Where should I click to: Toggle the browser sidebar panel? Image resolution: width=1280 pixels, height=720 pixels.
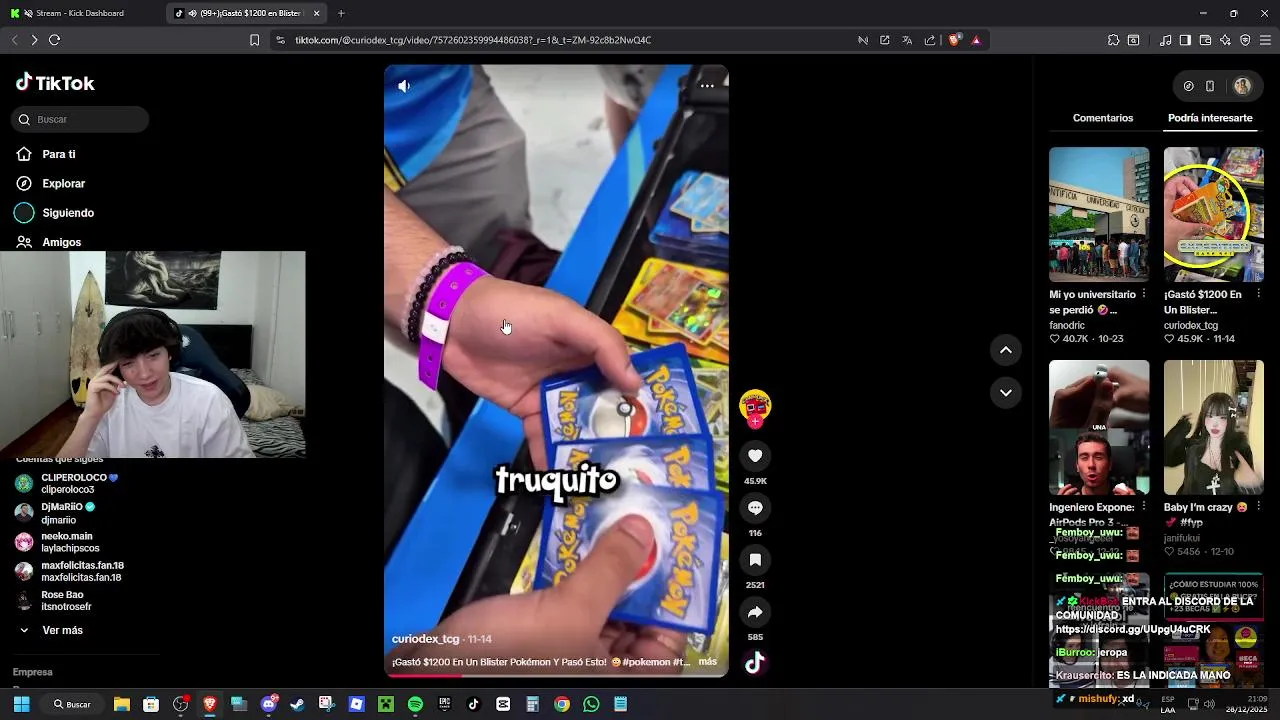tap(1185, 40)
